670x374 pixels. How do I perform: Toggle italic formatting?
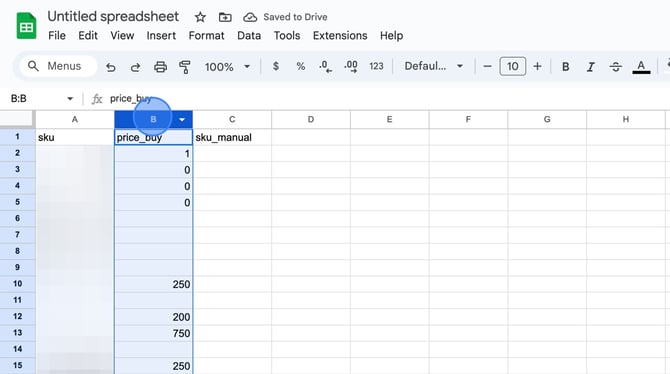click(591, 67)
